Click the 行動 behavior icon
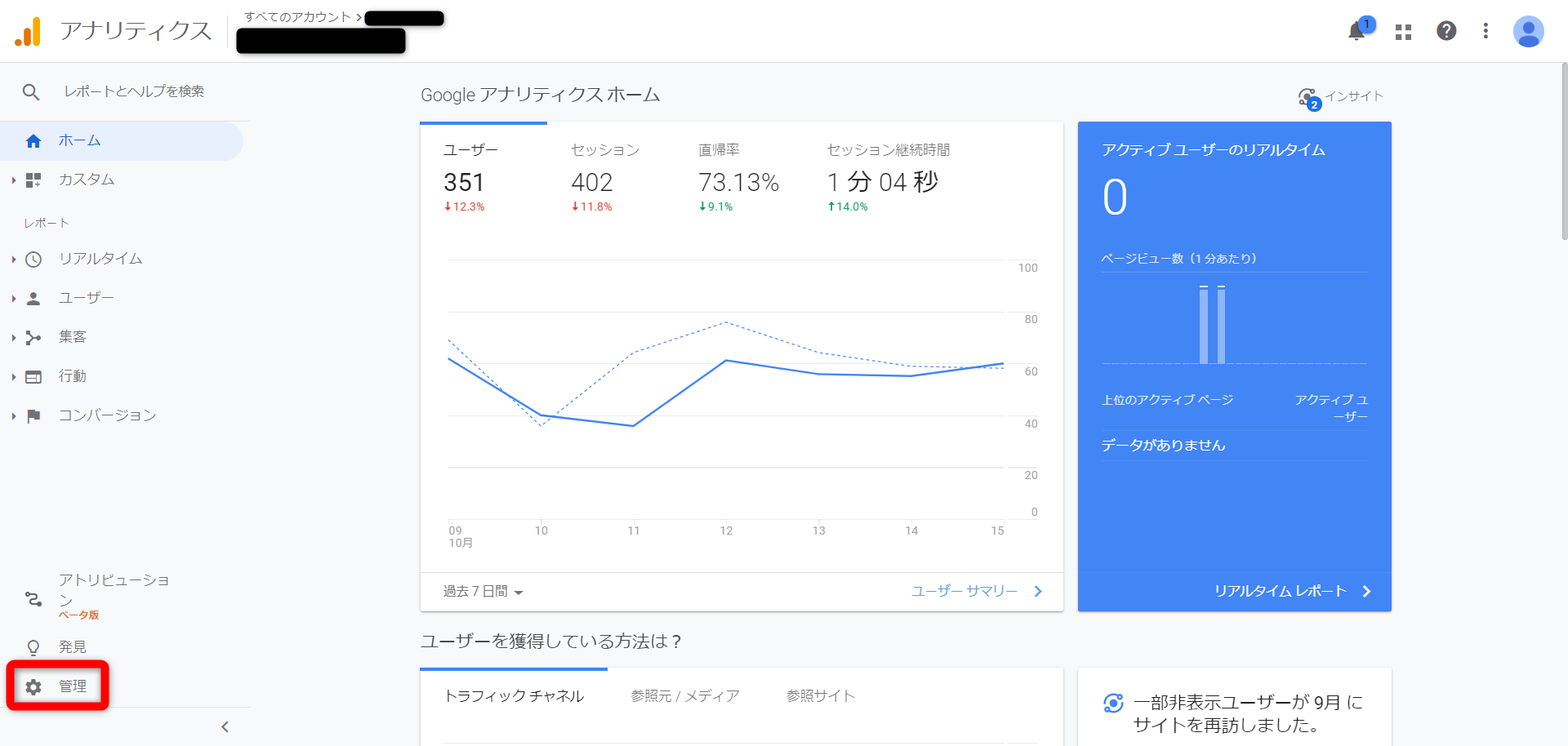The height and width of the screenshot is (746, 1568). click(x=33, y=377)
